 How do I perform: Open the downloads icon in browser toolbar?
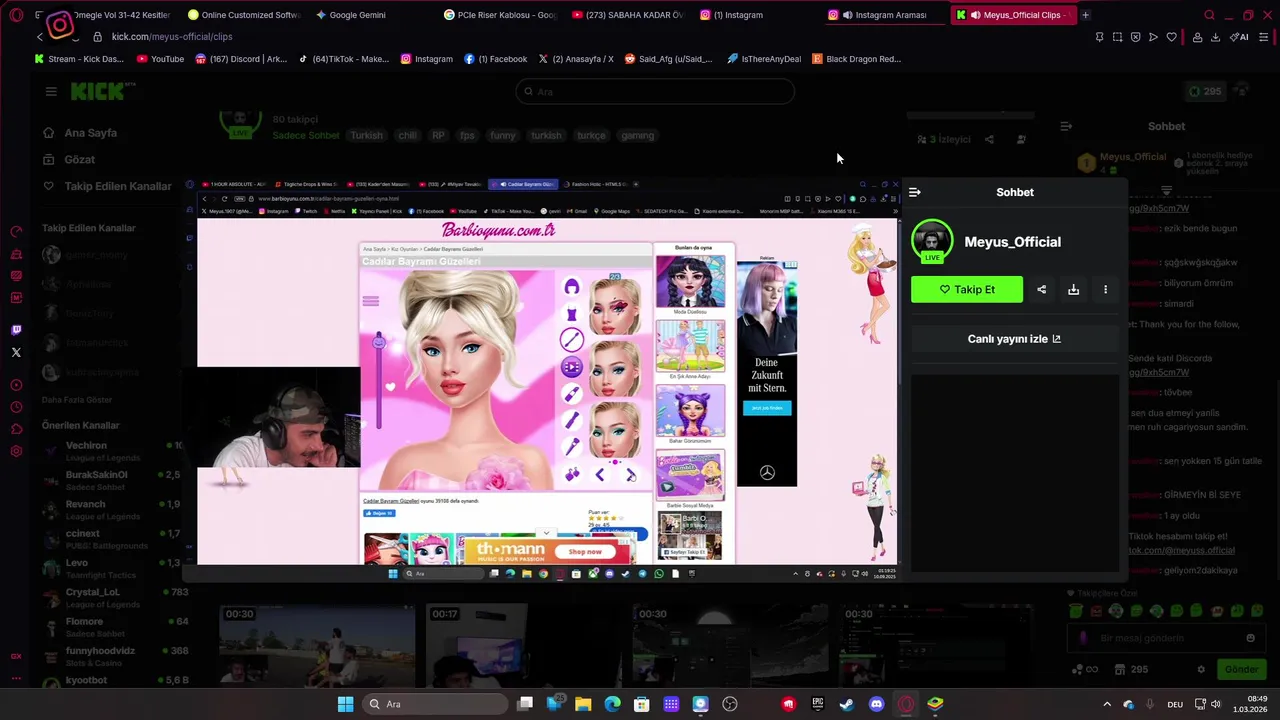(x=1215, y=37)
